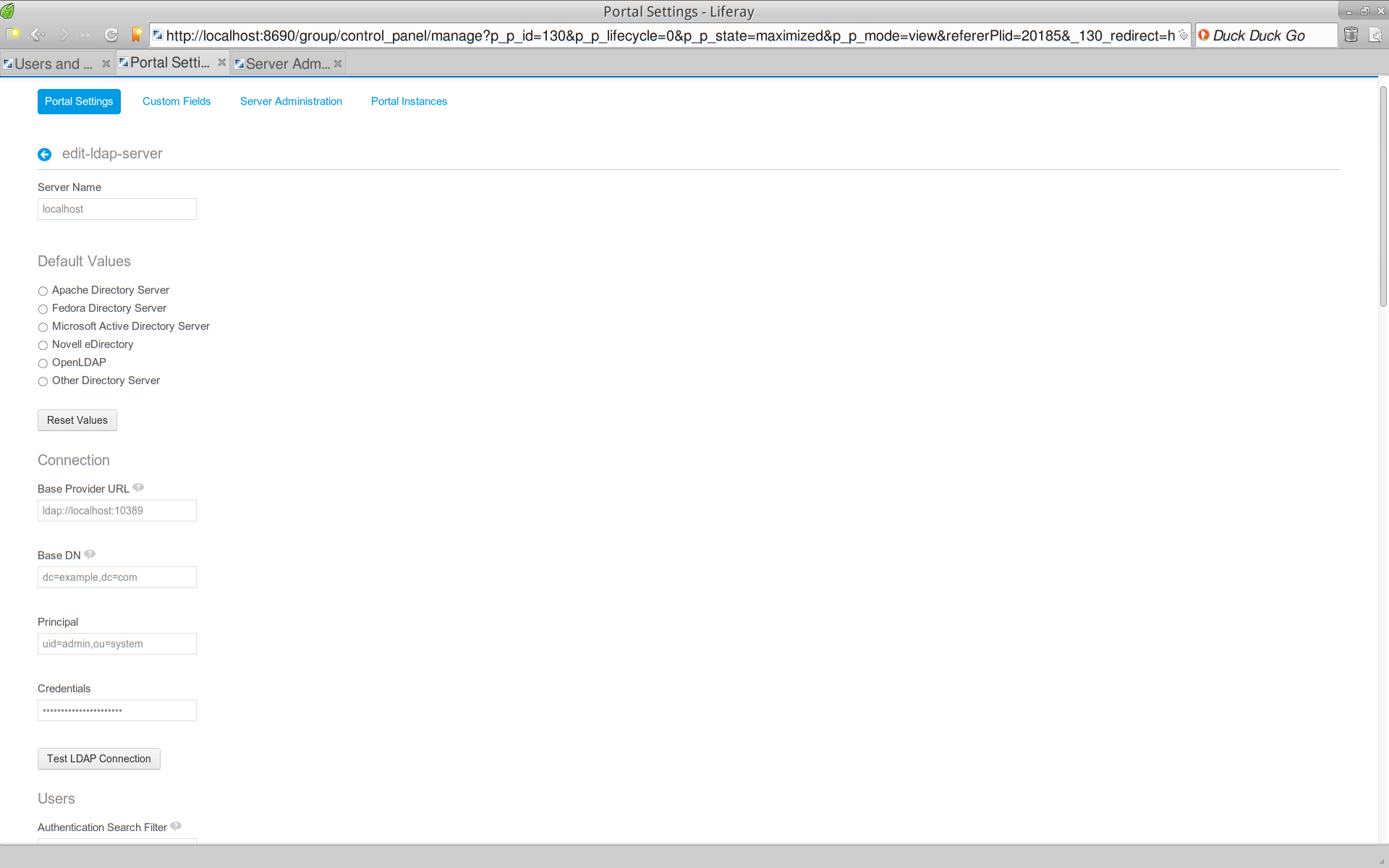This screenshot has width=1389, height=868.
Task: Show help tooltip for Base Provider URL
Action: click(138, 488)
